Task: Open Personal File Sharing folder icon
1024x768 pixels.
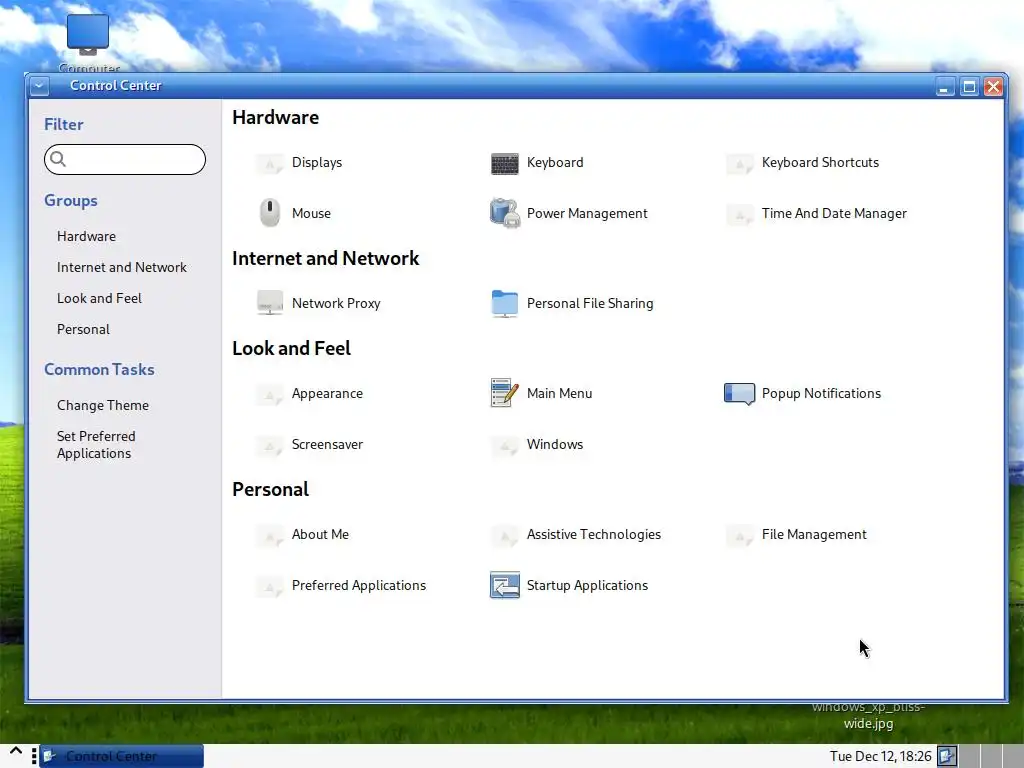Action: (504, 303)
